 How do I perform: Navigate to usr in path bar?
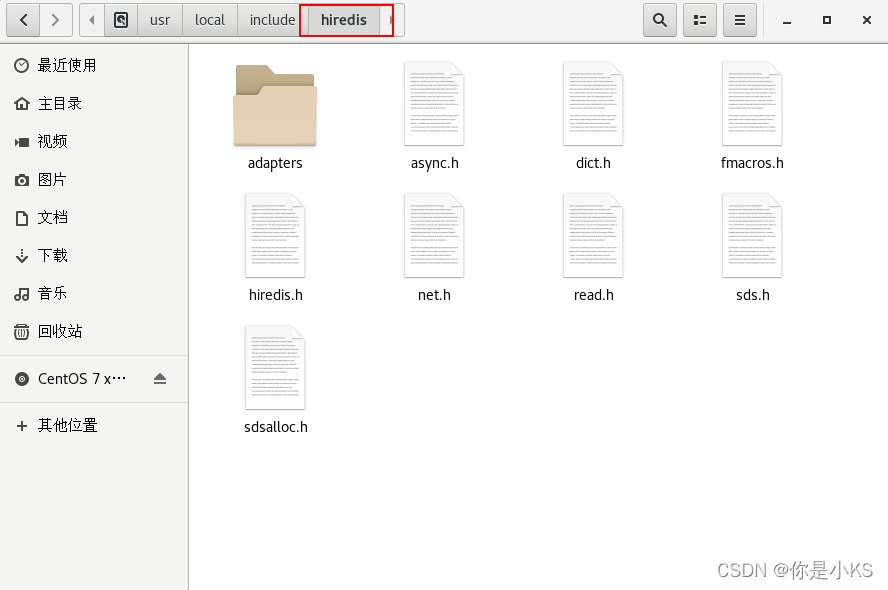click(160, 20)
